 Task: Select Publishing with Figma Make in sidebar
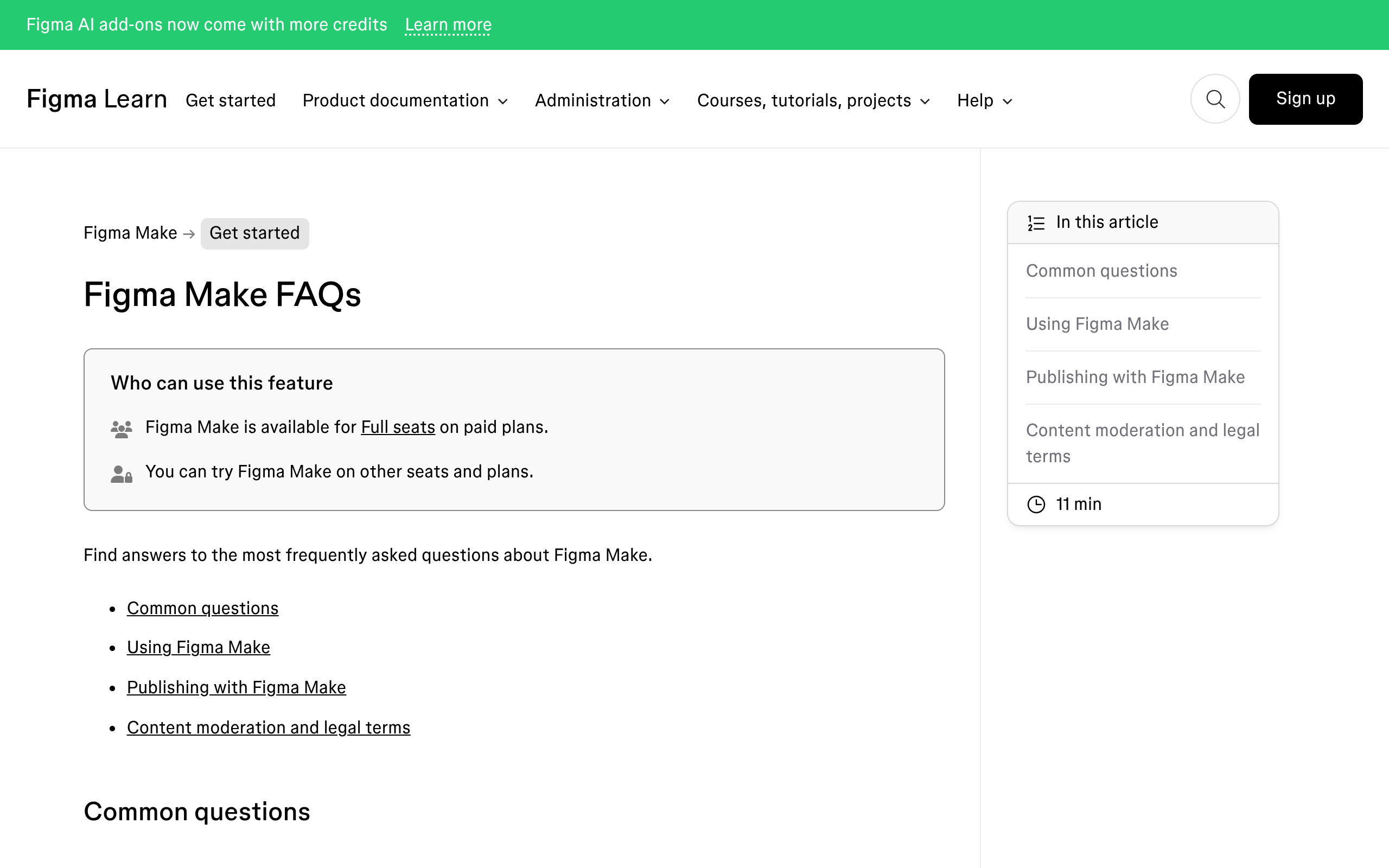click(x=1135, y=377)
